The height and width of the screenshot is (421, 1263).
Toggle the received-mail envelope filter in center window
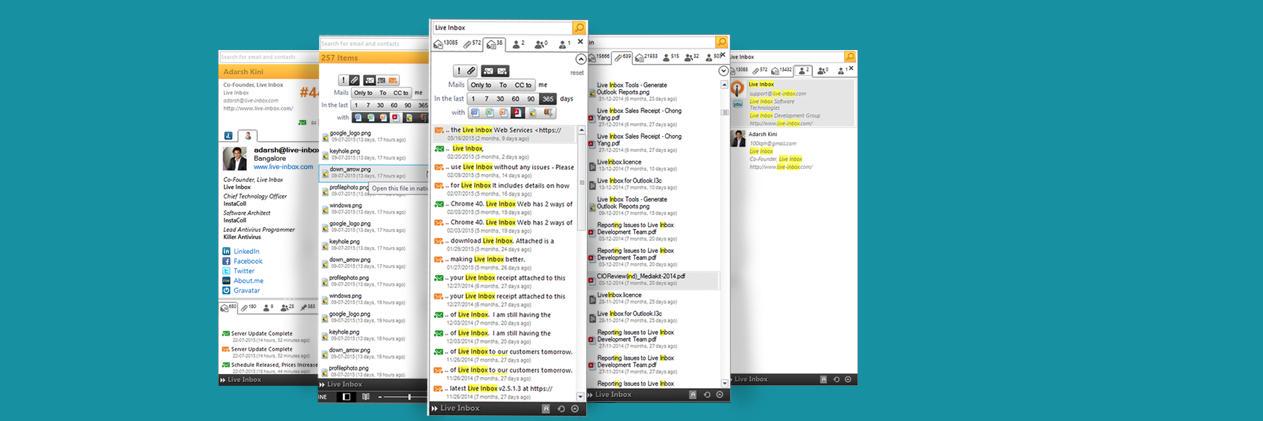point(488,71)
